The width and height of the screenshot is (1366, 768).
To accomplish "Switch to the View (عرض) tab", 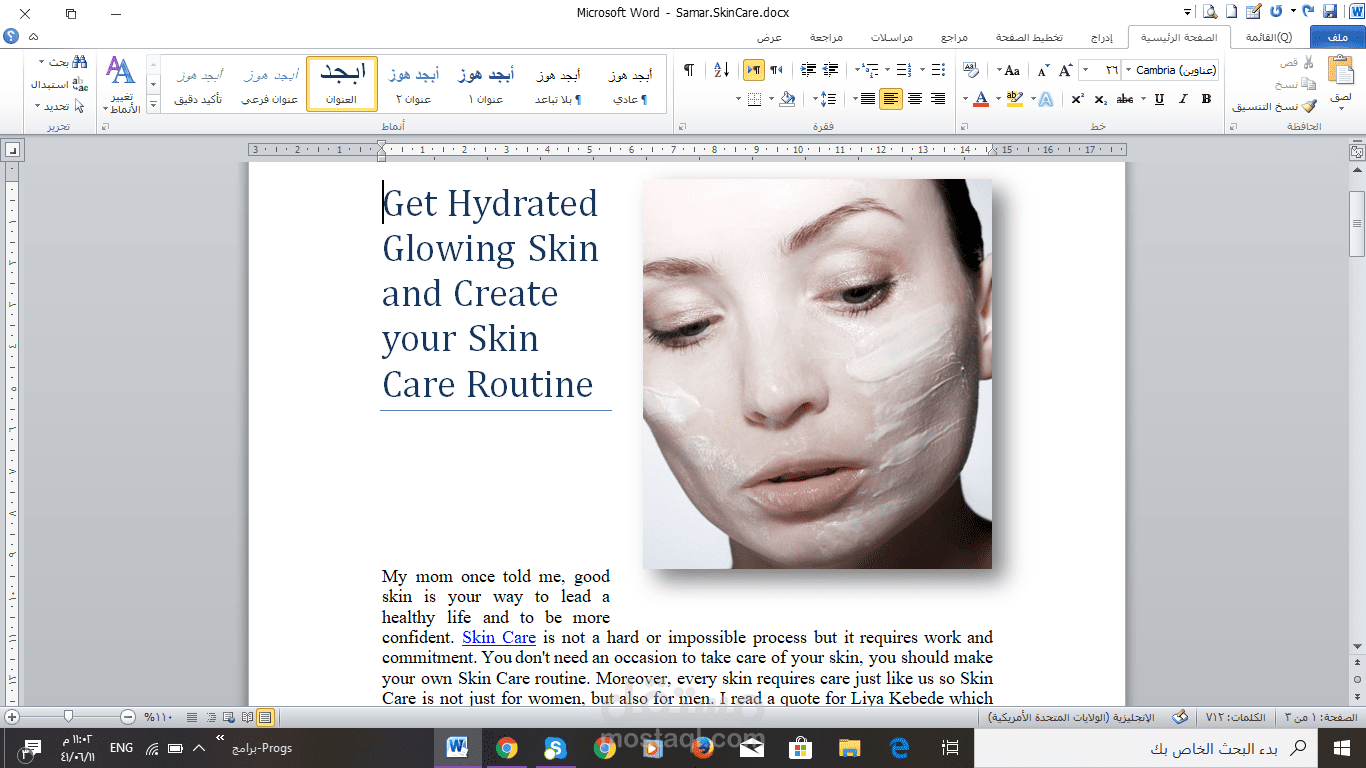I will 769,37.
